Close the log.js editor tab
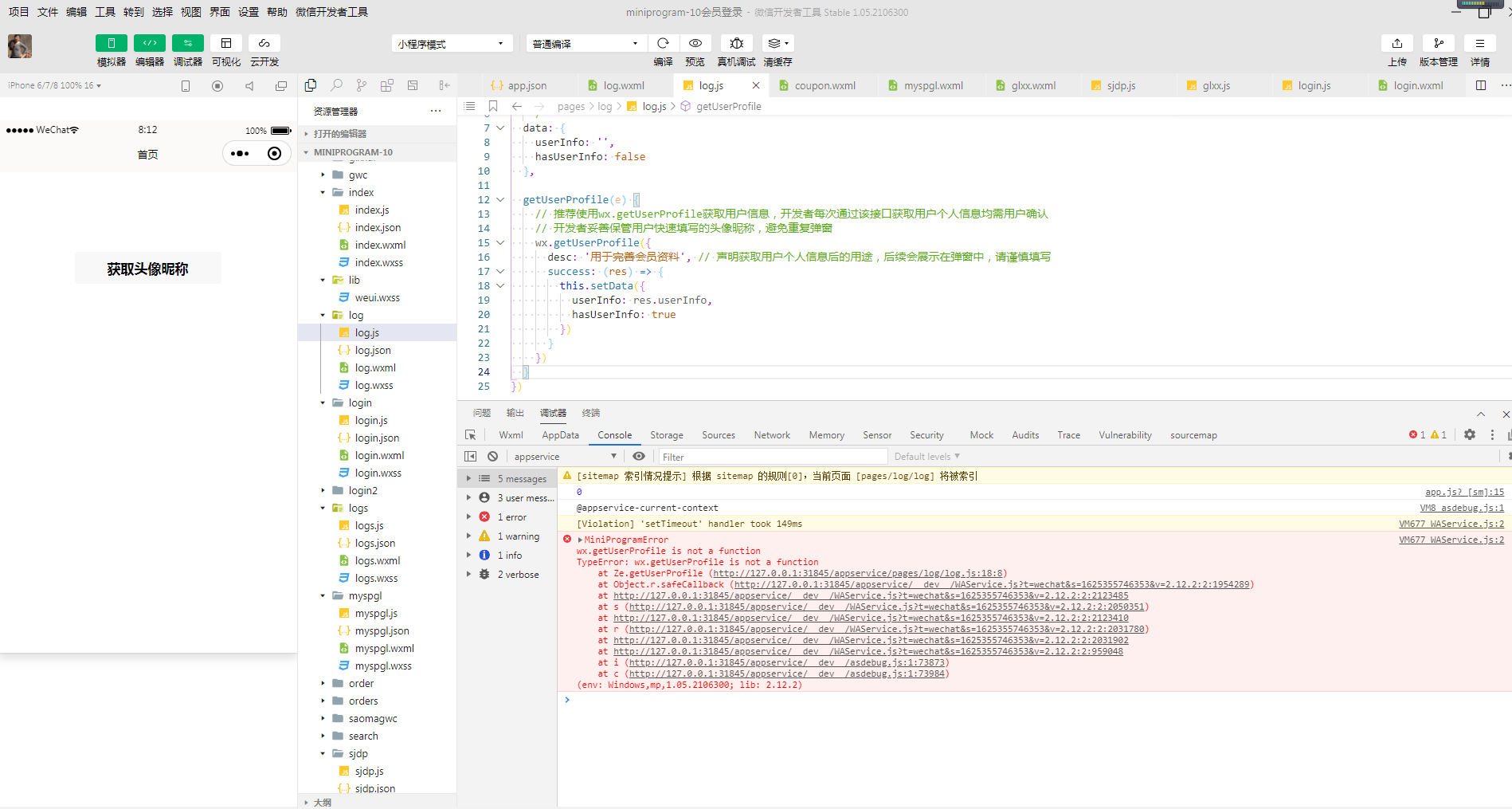Viewport: 1512px width, 809px height. [x=756, y=85]
